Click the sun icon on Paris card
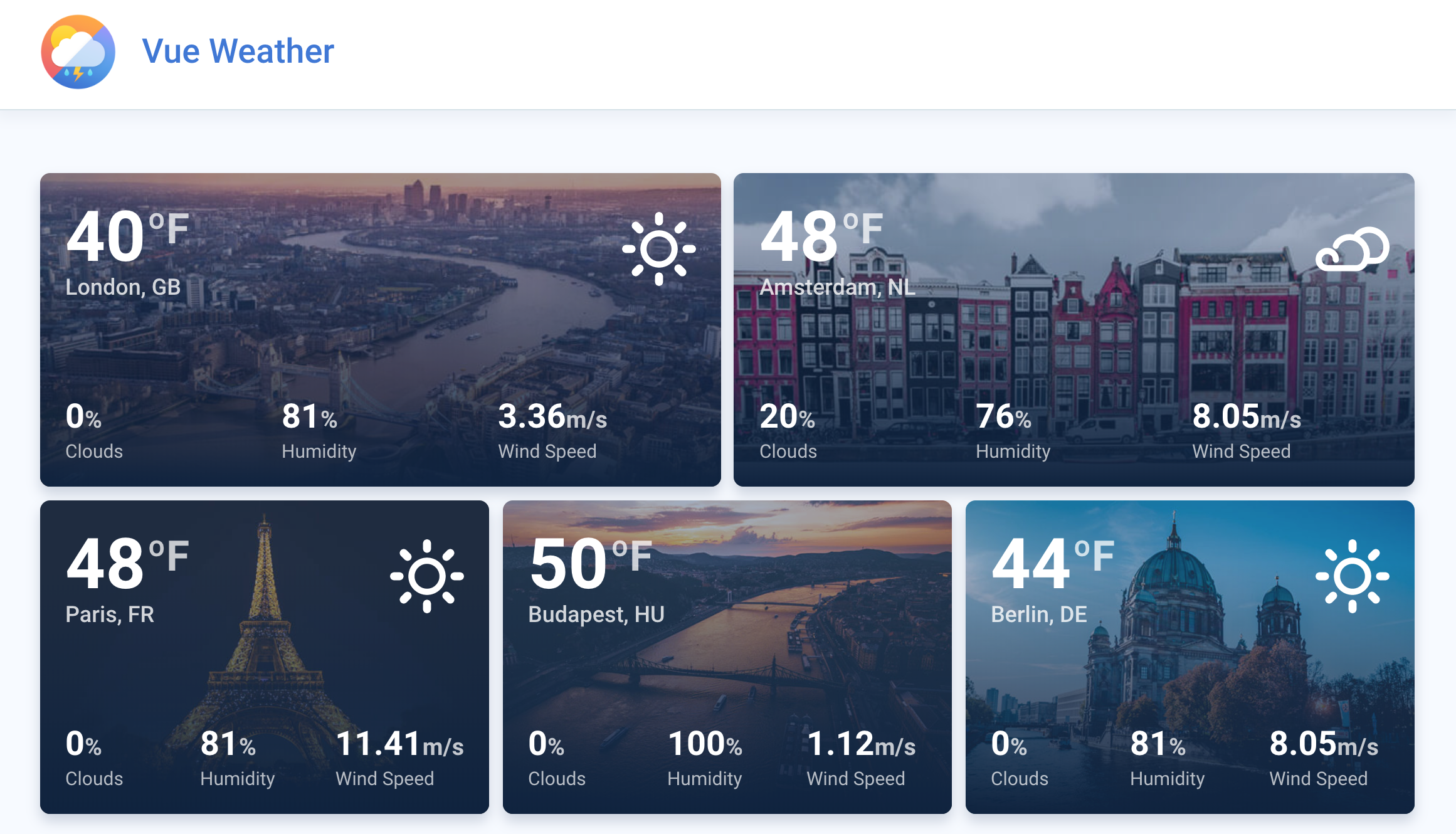This screenshot has height=834, width=1456. tap(426, 576)
